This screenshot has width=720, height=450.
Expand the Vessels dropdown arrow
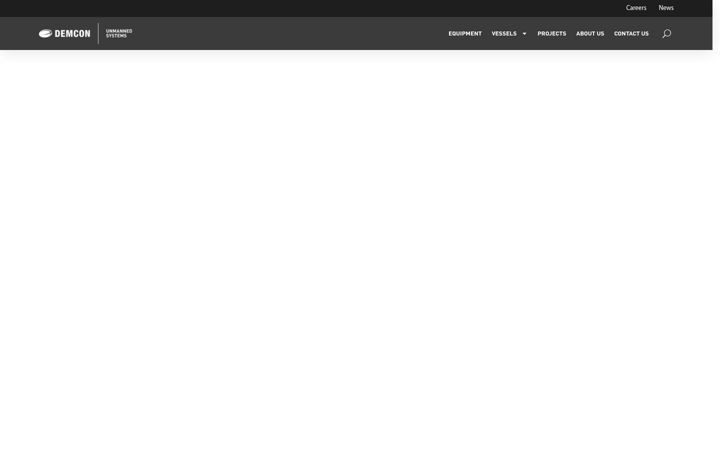[524, 34]
